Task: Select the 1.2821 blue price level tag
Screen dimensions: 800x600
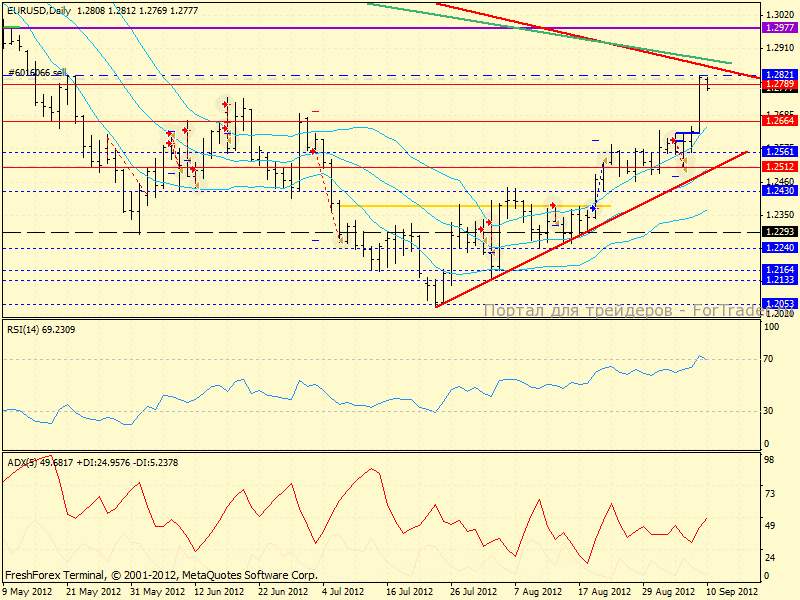Action: click(x=778, y=75)
